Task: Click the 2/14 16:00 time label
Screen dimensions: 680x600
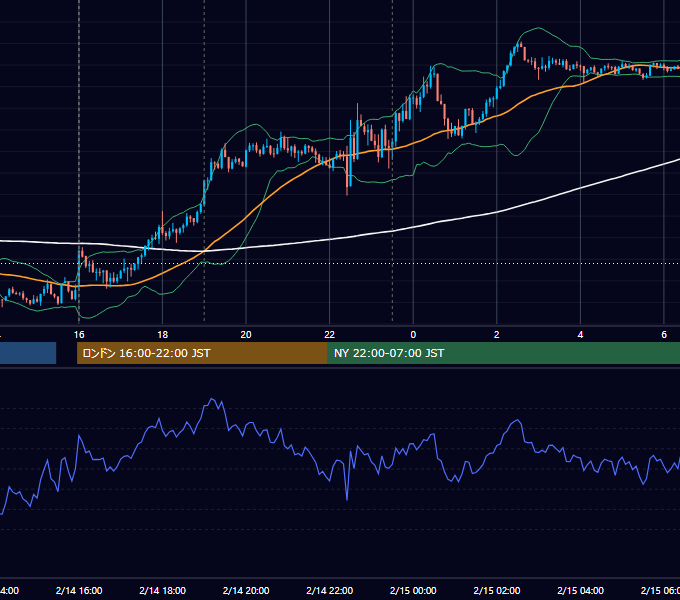Action: tap(79, 590)
